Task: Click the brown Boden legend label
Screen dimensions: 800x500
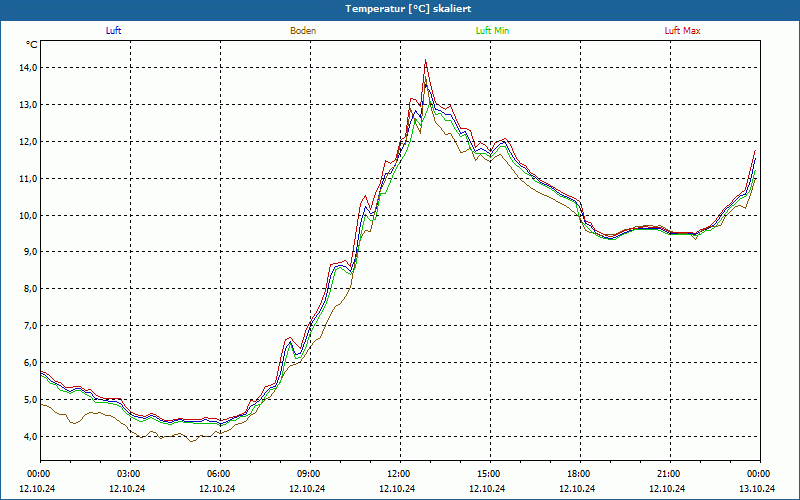Action: 303,31
